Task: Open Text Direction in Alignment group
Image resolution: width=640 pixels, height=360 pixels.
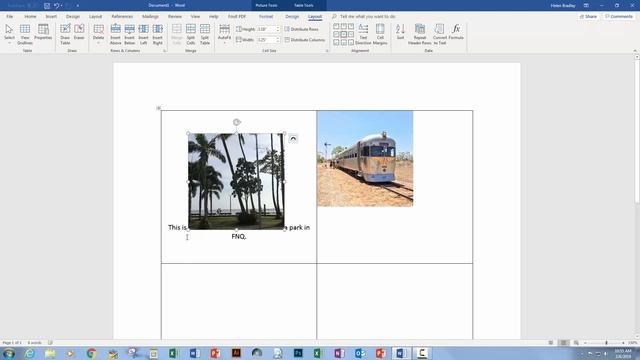Action: (363, 34)
